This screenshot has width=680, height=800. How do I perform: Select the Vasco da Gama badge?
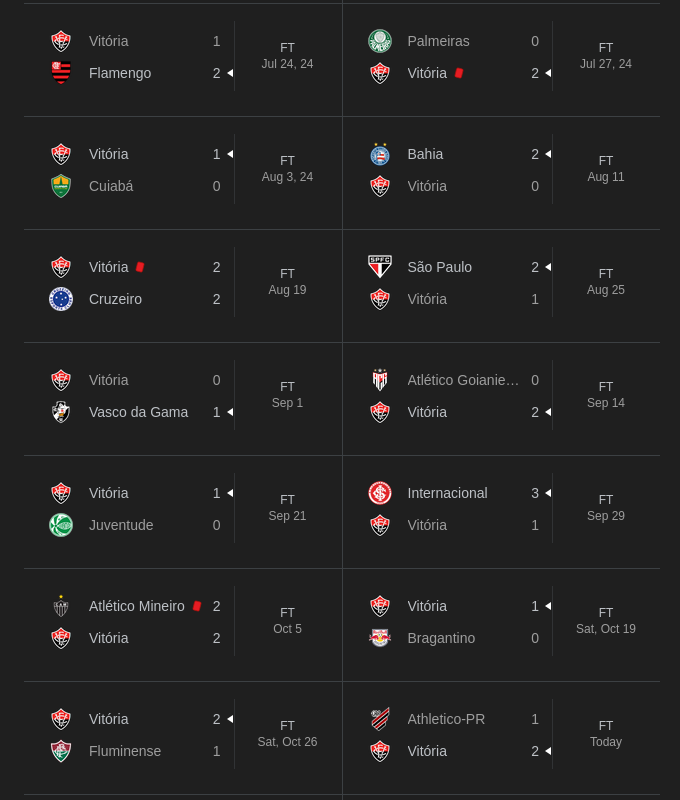point(61,412)
